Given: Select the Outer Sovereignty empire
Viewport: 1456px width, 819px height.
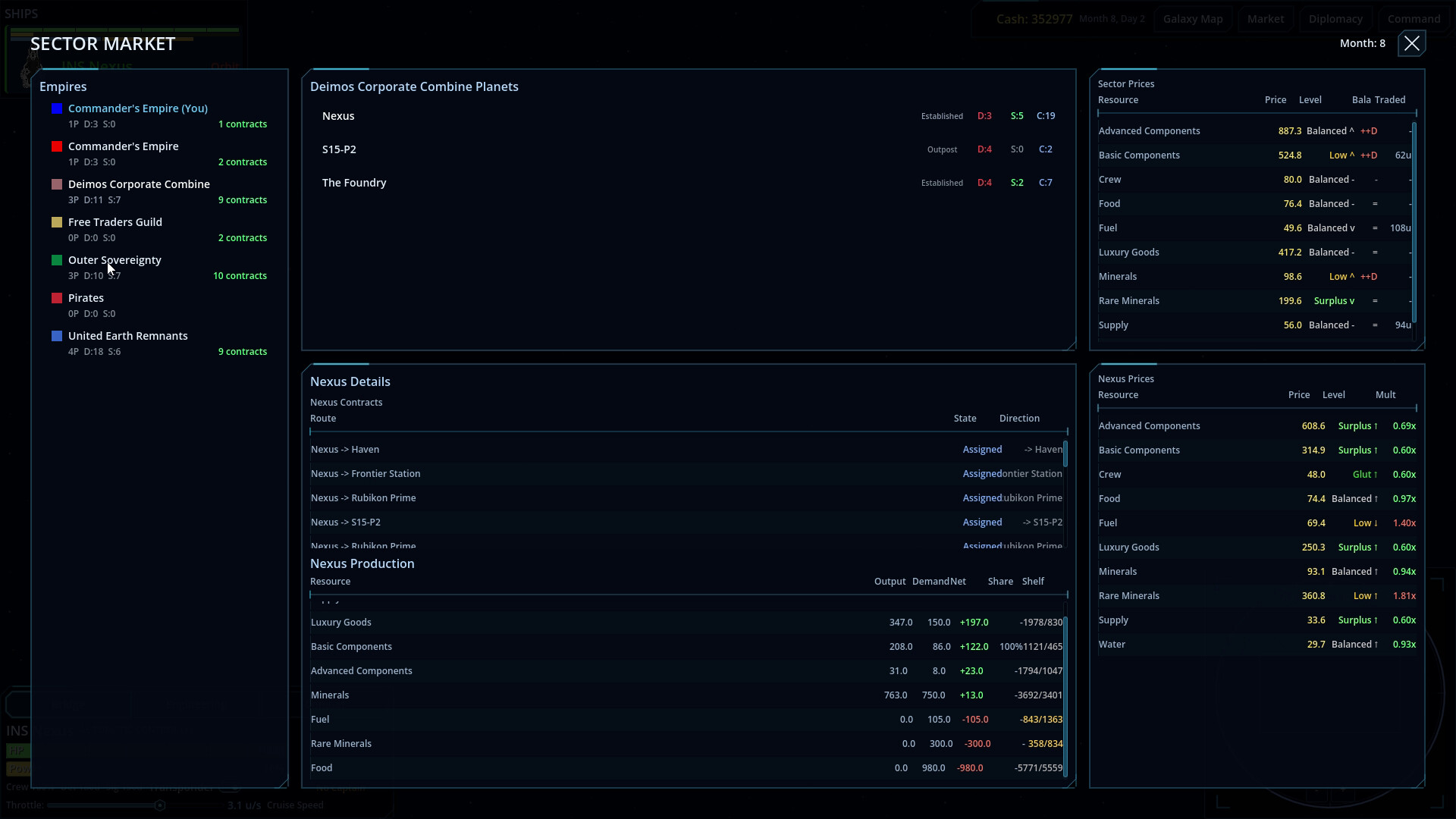Looking at the screenshot, I should coord(159,267).
